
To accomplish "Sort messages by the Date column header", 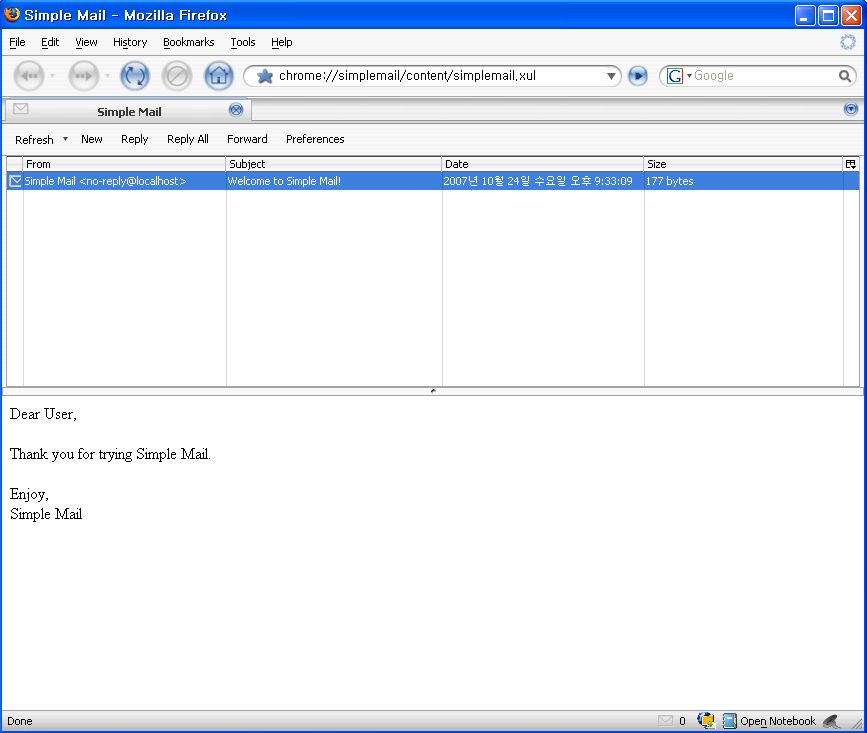I will (543, 164).
